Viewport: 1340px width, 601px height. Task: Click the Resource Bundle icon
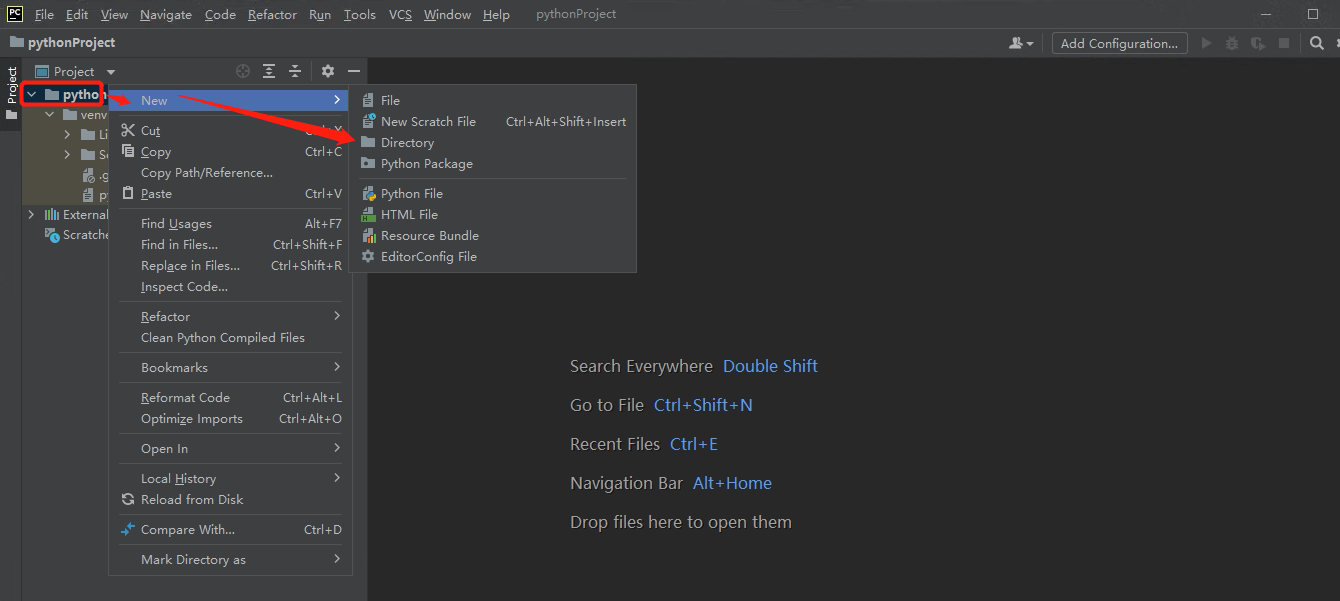click(x=368, y=235)
